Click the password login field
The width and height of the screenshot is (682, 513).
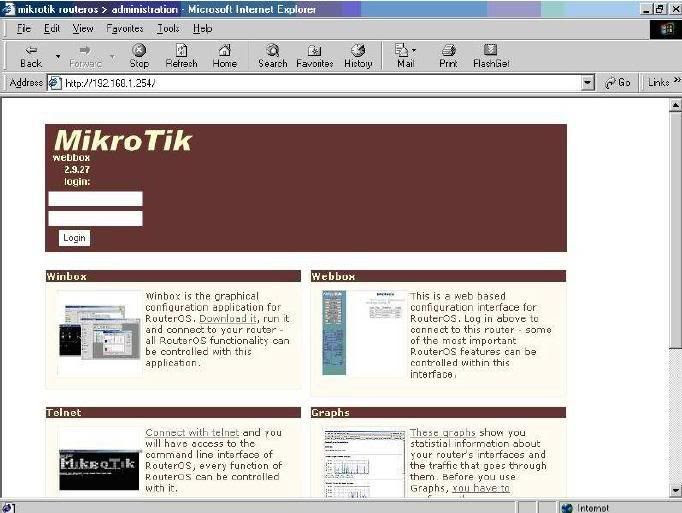[95, 218]
